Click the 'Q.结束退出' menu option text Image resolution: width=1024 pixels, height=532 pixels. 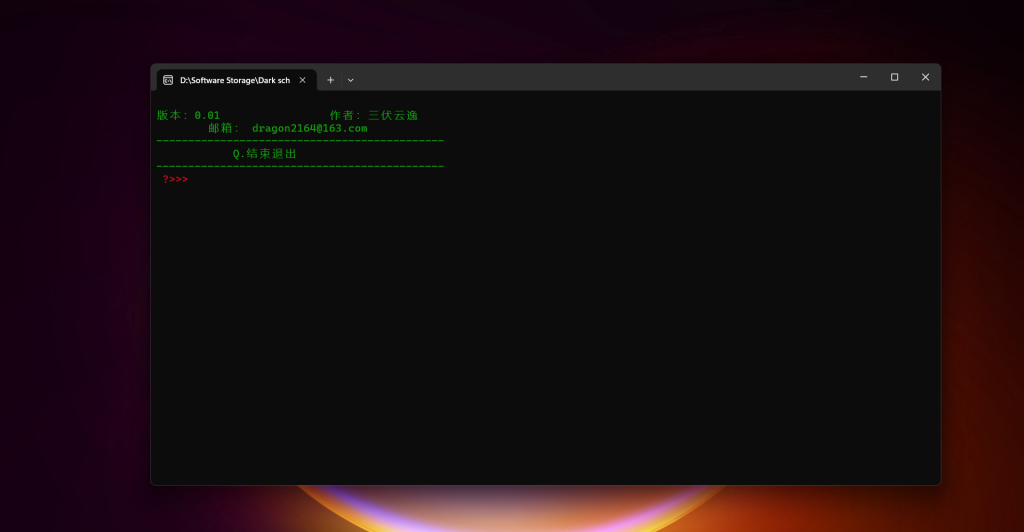[x=264, y=153]
